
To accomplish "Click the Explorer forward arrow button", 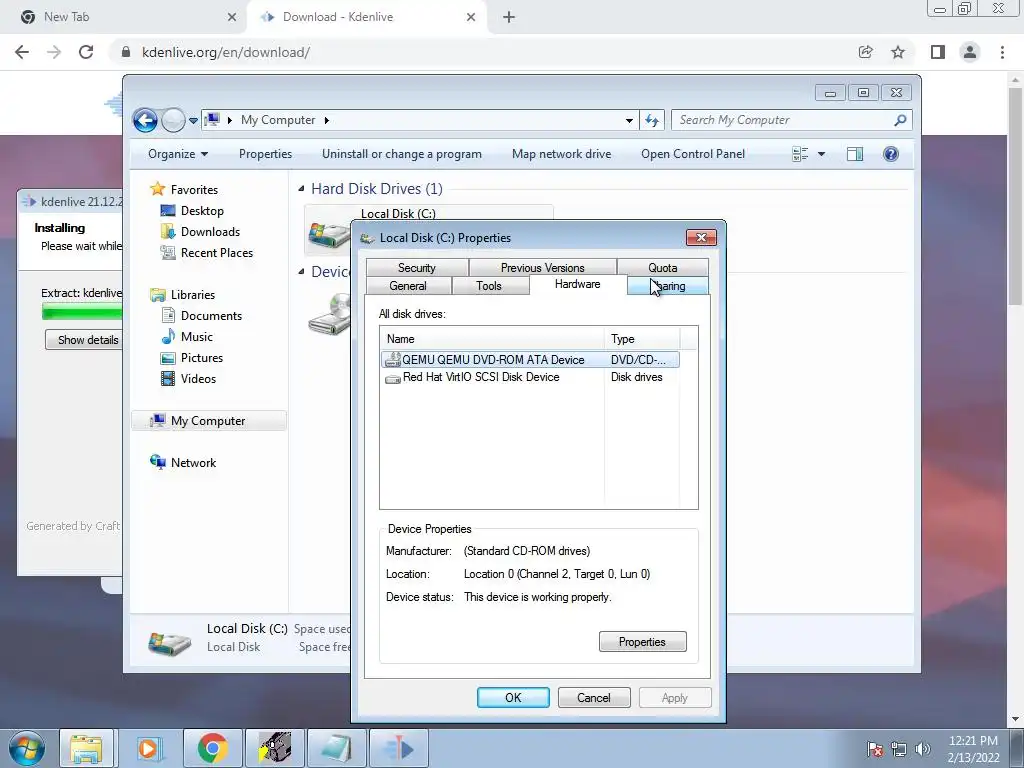I will pyautogui.click(x=173, y=120).
